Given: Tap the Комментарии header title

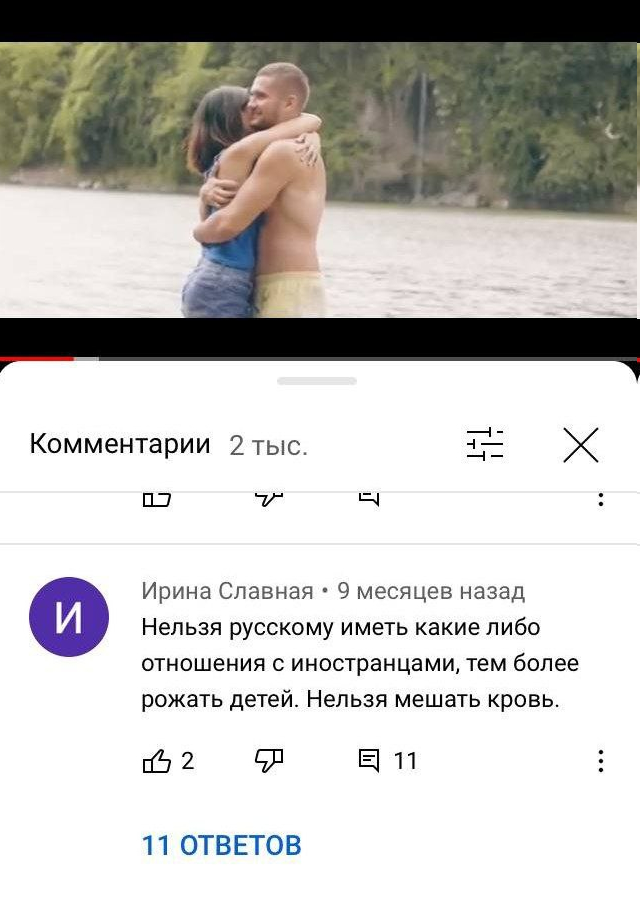Looking at the screenshot, I should click(x=120, y=444).
